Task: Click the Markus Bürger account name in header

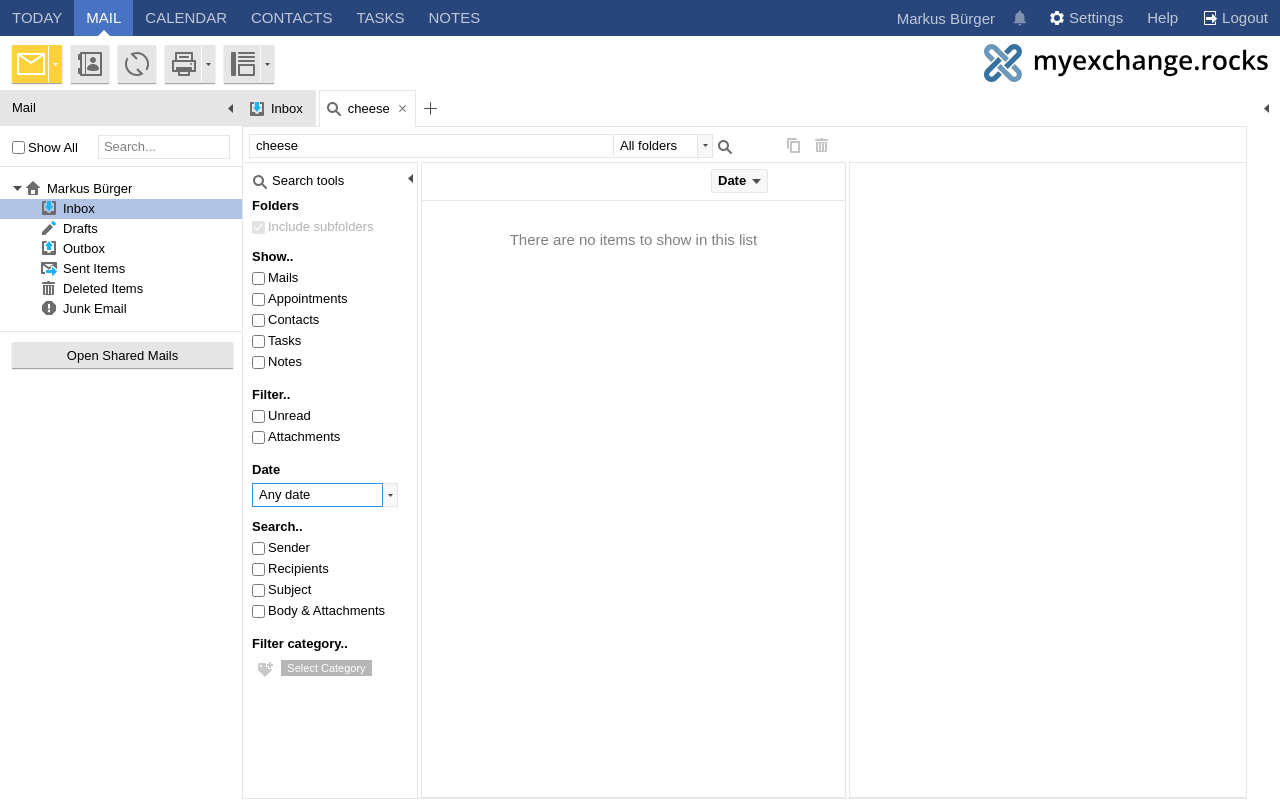Action: 945,18
